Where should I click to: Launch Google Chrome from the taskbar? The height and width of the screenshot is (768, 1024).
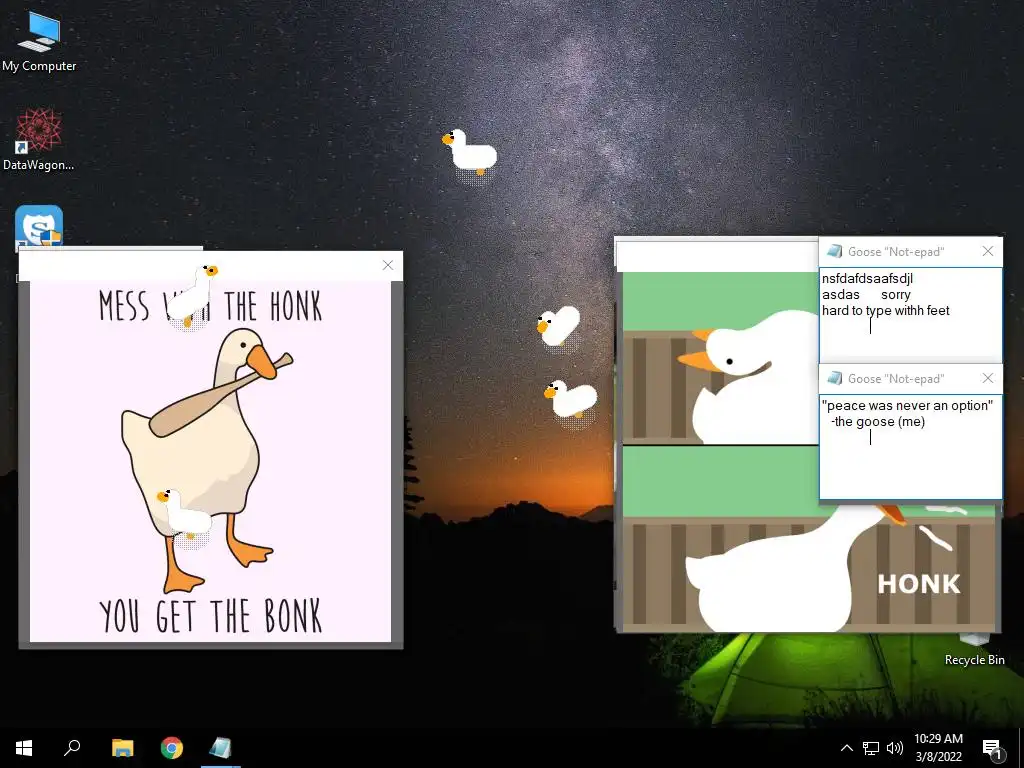(172, 748)
